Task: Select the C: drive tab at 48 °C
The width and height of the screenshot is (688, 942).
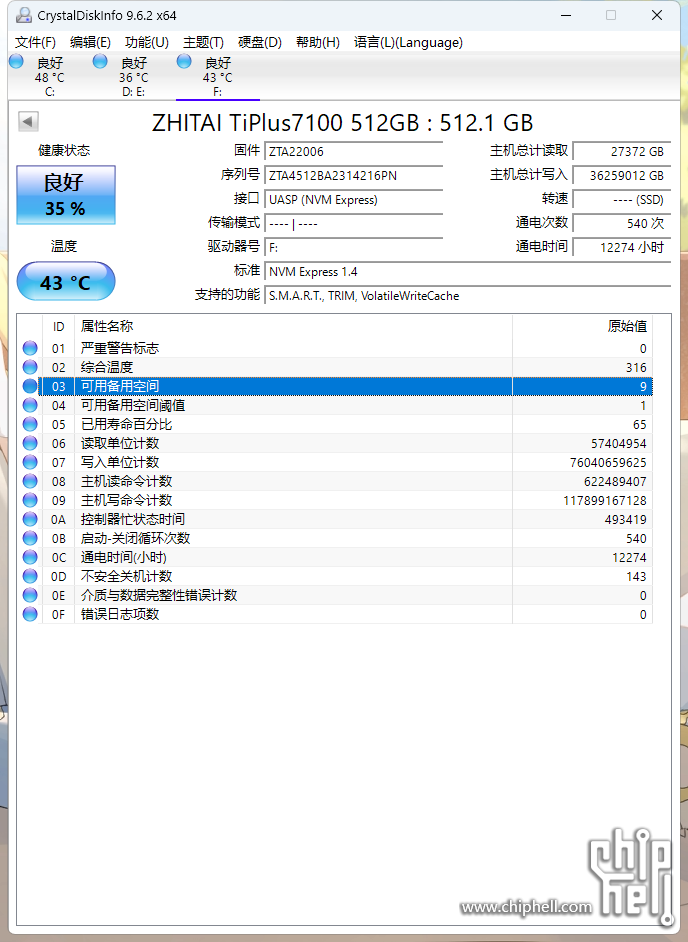Action: [49, 76]
